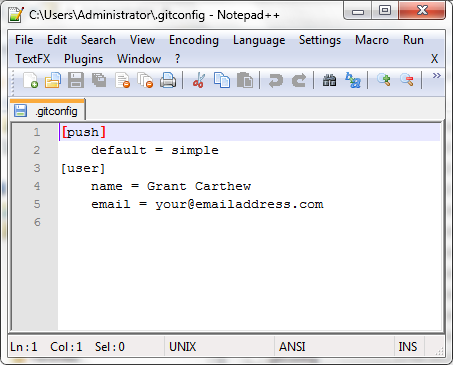This screenshot has height=365, width=453.
Task: Undo the last action
Action: 276,80
